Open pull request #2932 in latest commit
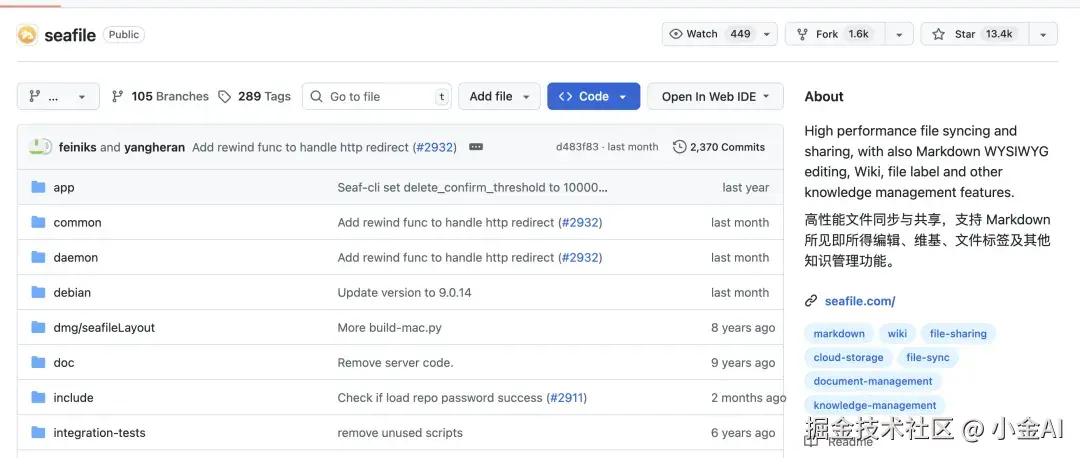Viewport: 1080px width, 458px height. click(x=435, y=147)
